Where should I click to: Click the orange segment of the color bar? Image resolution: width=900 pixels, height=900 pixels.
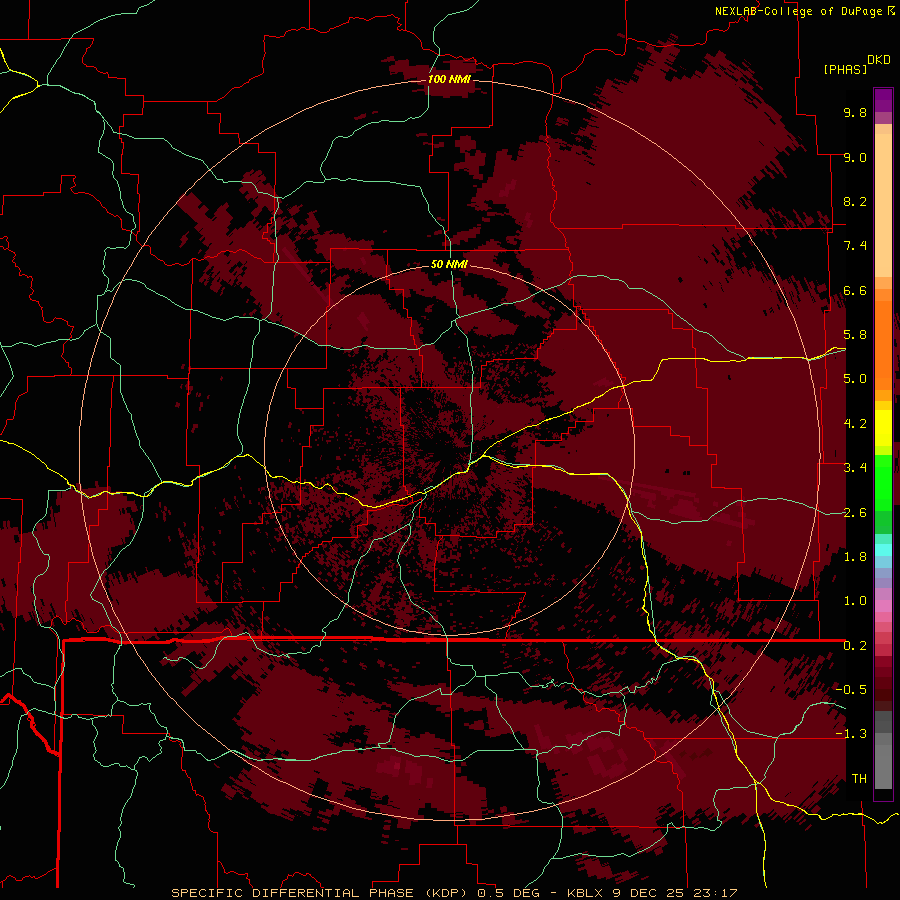883,344
